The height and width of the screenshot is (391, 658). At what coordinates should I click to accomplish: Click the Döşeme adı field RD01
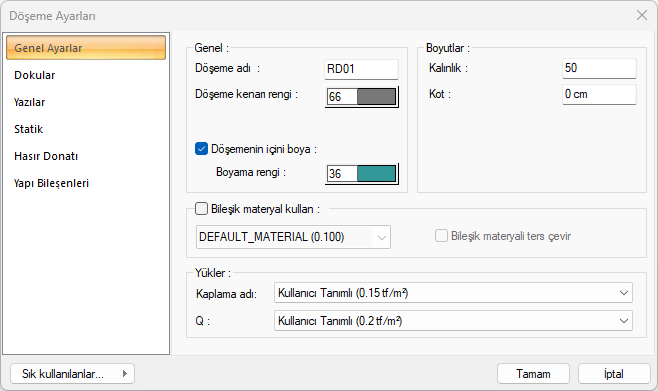tap(361, 69)
